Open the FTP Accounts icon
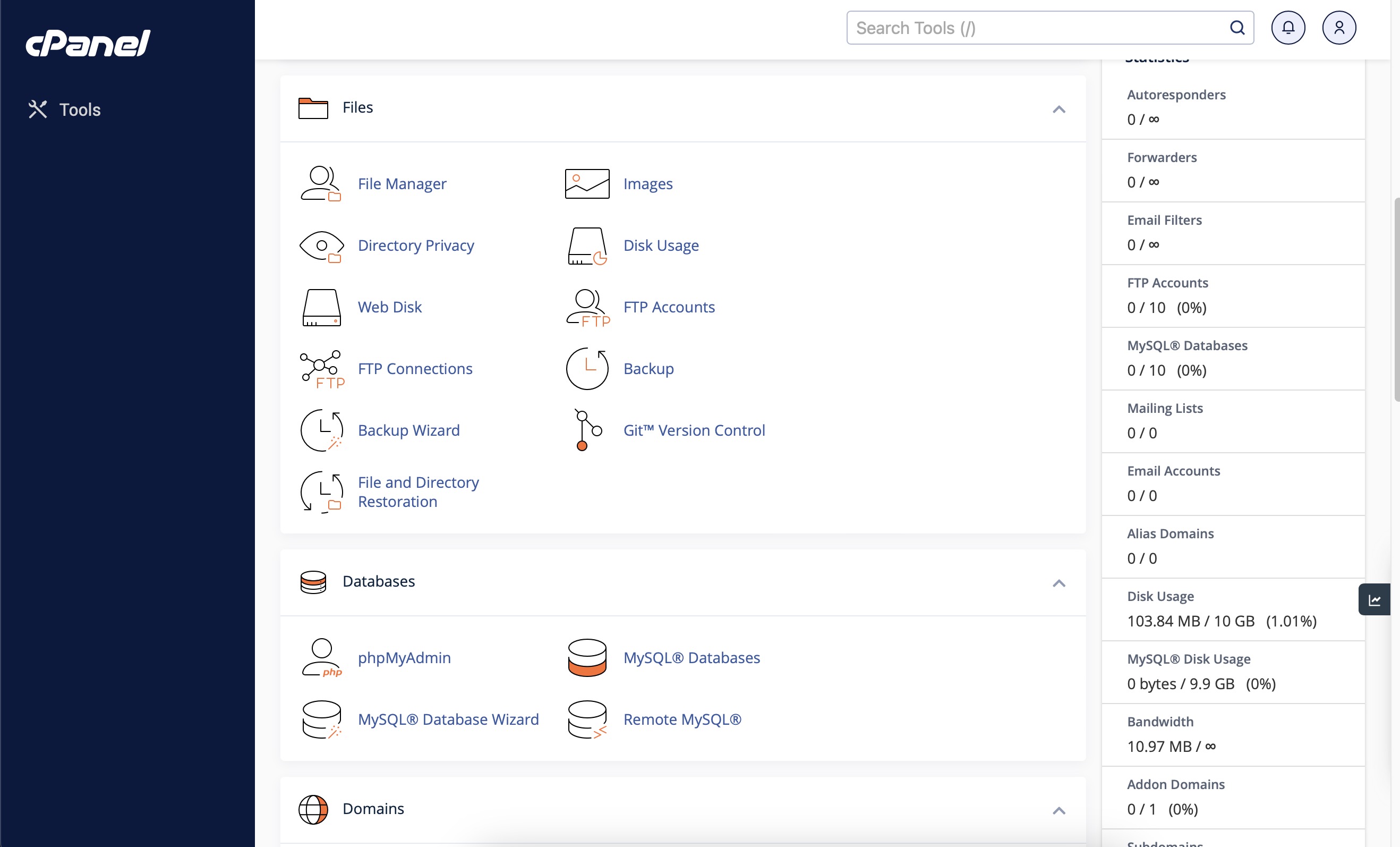This screenshot has width=1400, height=847. tap(586, 307)
